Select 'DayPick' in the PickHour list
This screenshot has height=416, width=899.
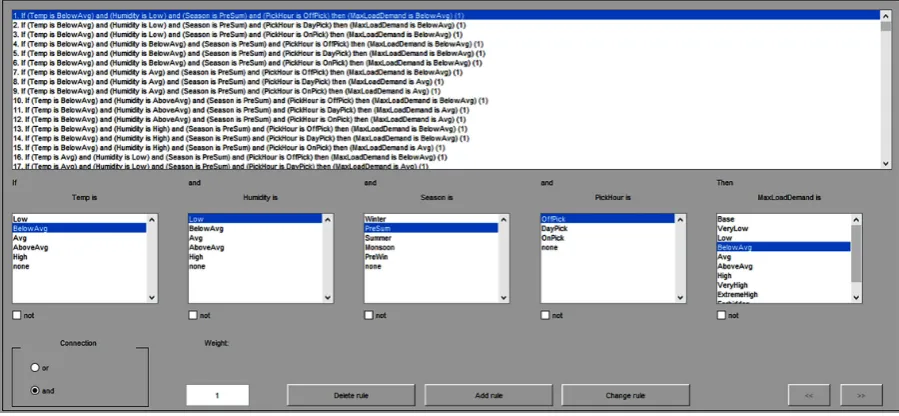click(x=608, y=229)
